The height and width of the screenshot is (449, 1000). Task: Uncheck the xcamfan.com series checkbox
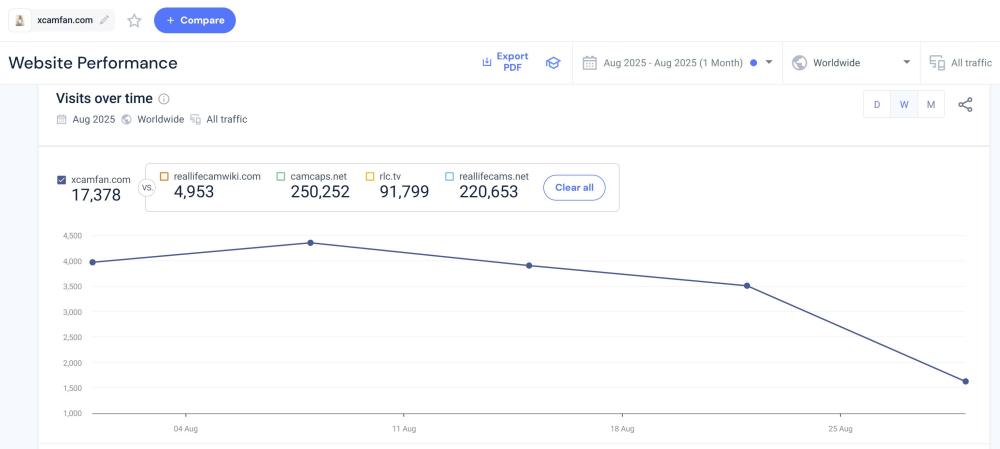click(62, 180)
